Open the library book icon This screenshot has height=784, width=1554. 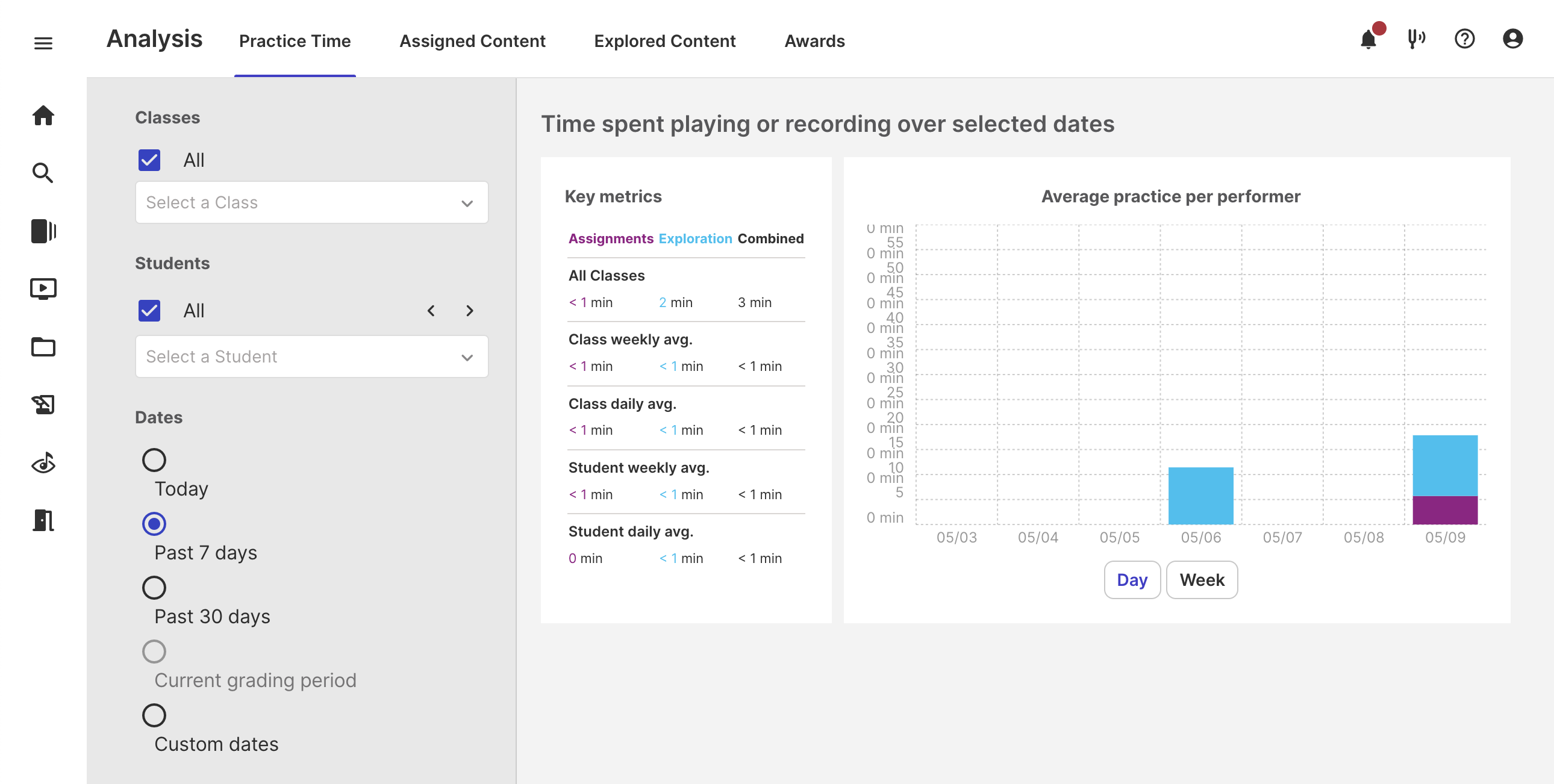[x=43, y=231]
